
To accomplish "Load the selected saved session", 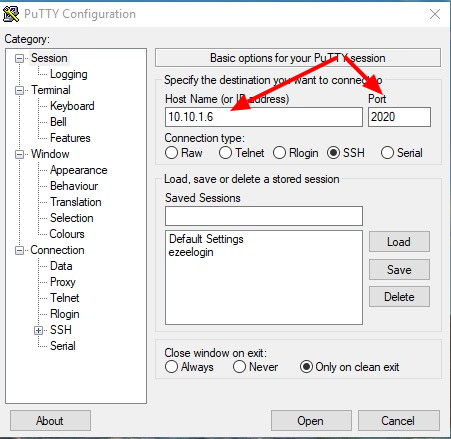I will [399, 242].
